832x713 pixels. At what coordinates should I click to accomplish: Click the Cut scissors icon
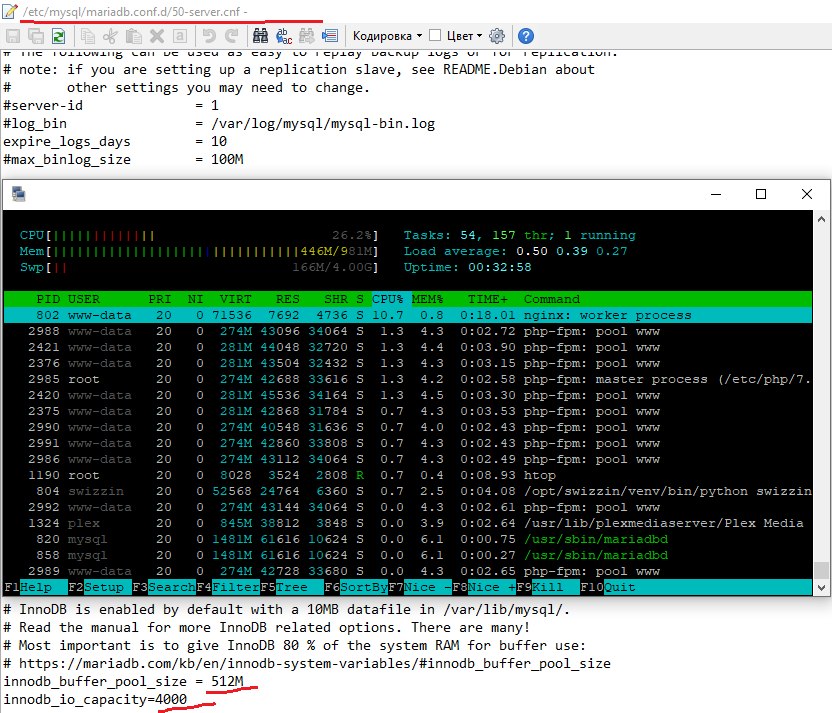pyautogui.click(x=110, y=36)
